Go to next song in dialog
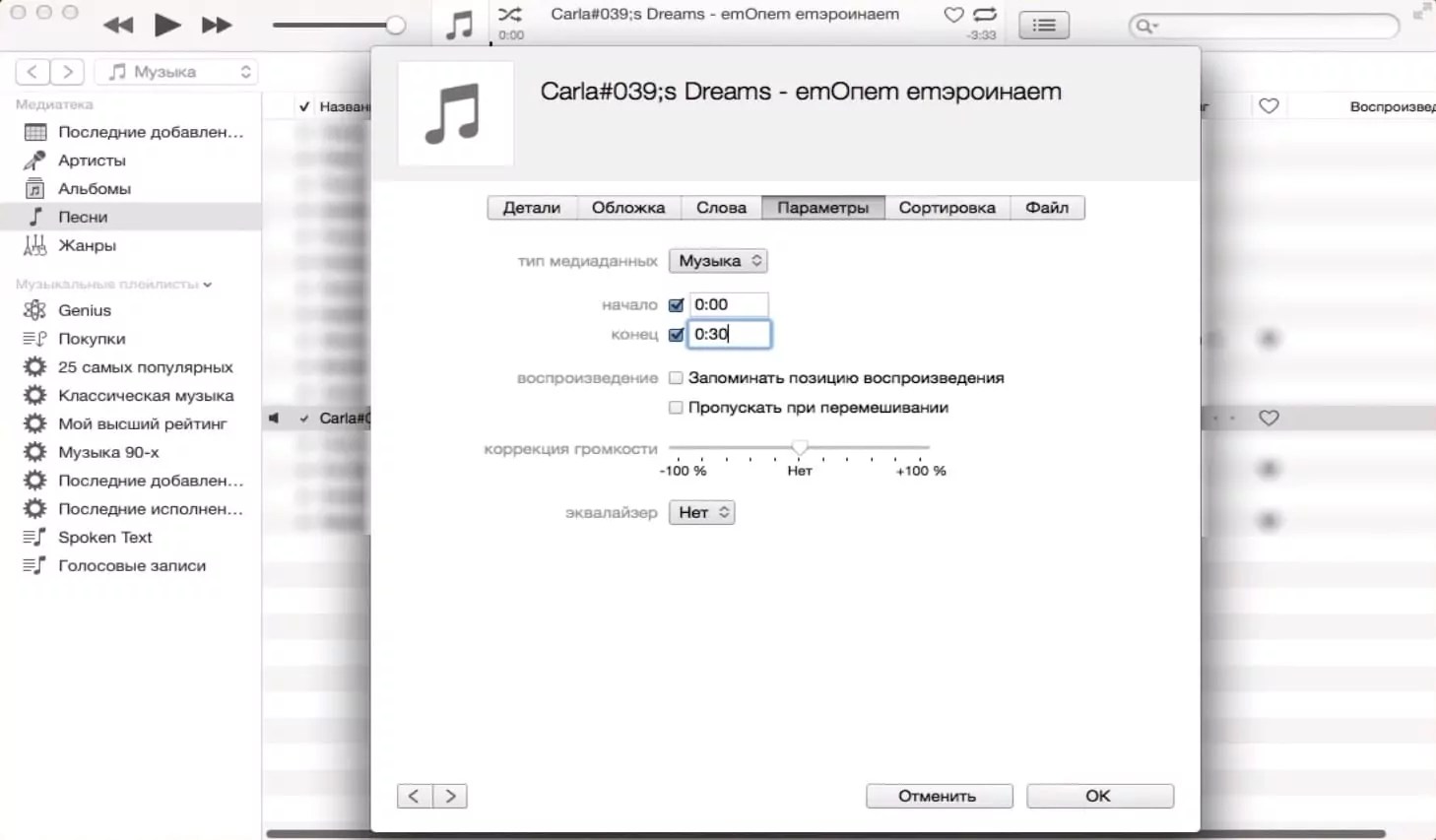This screenshot has height=840, width=1436. 450,797
